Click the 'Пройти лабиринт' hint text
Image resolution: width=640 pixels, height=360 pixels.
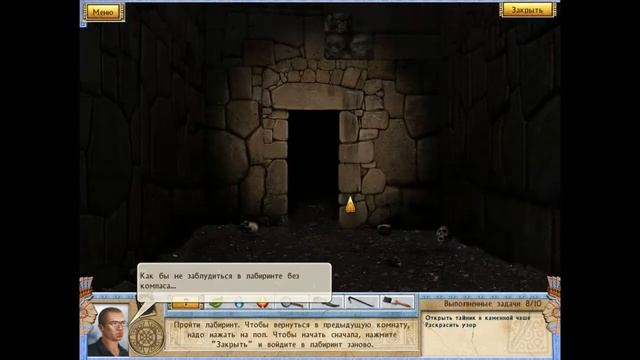click(x=292, y=335)
